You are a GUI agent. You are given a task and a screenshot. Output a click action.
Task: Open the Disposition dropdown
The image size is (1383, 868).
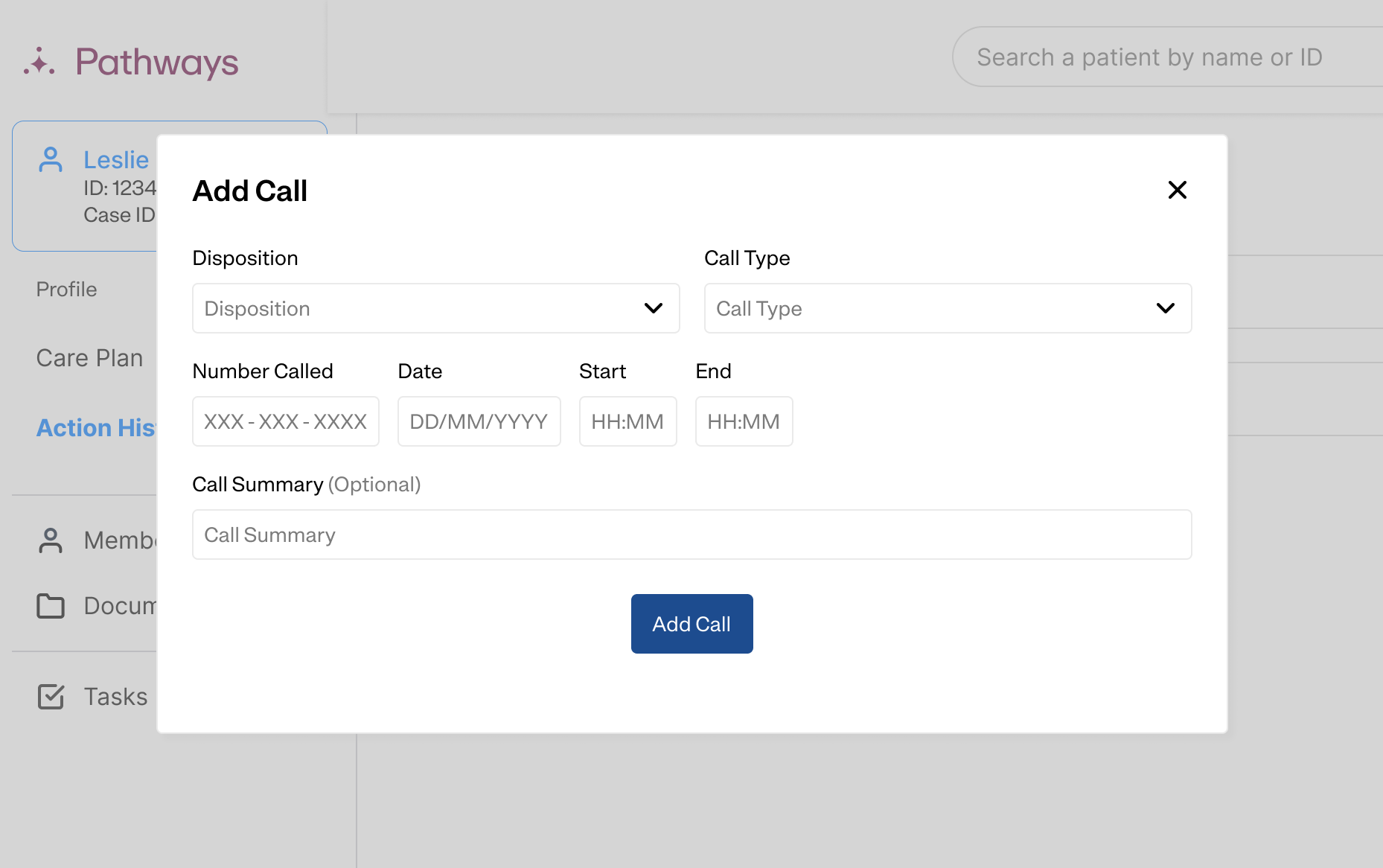(x=435, y=308)
